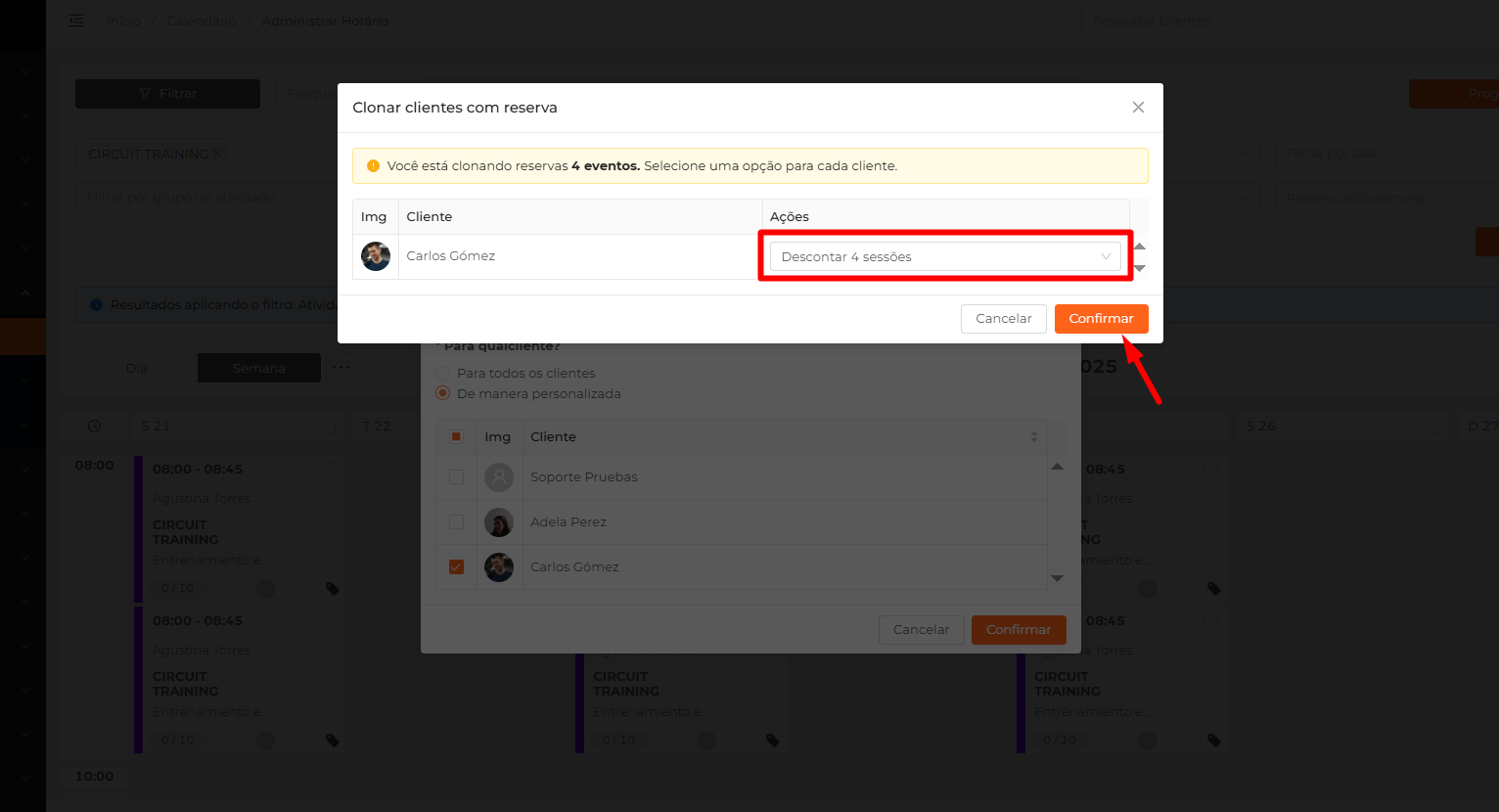Switch to the Semana view tab
The height and width of the screenshot is (812, 1499).
(259, 368)
